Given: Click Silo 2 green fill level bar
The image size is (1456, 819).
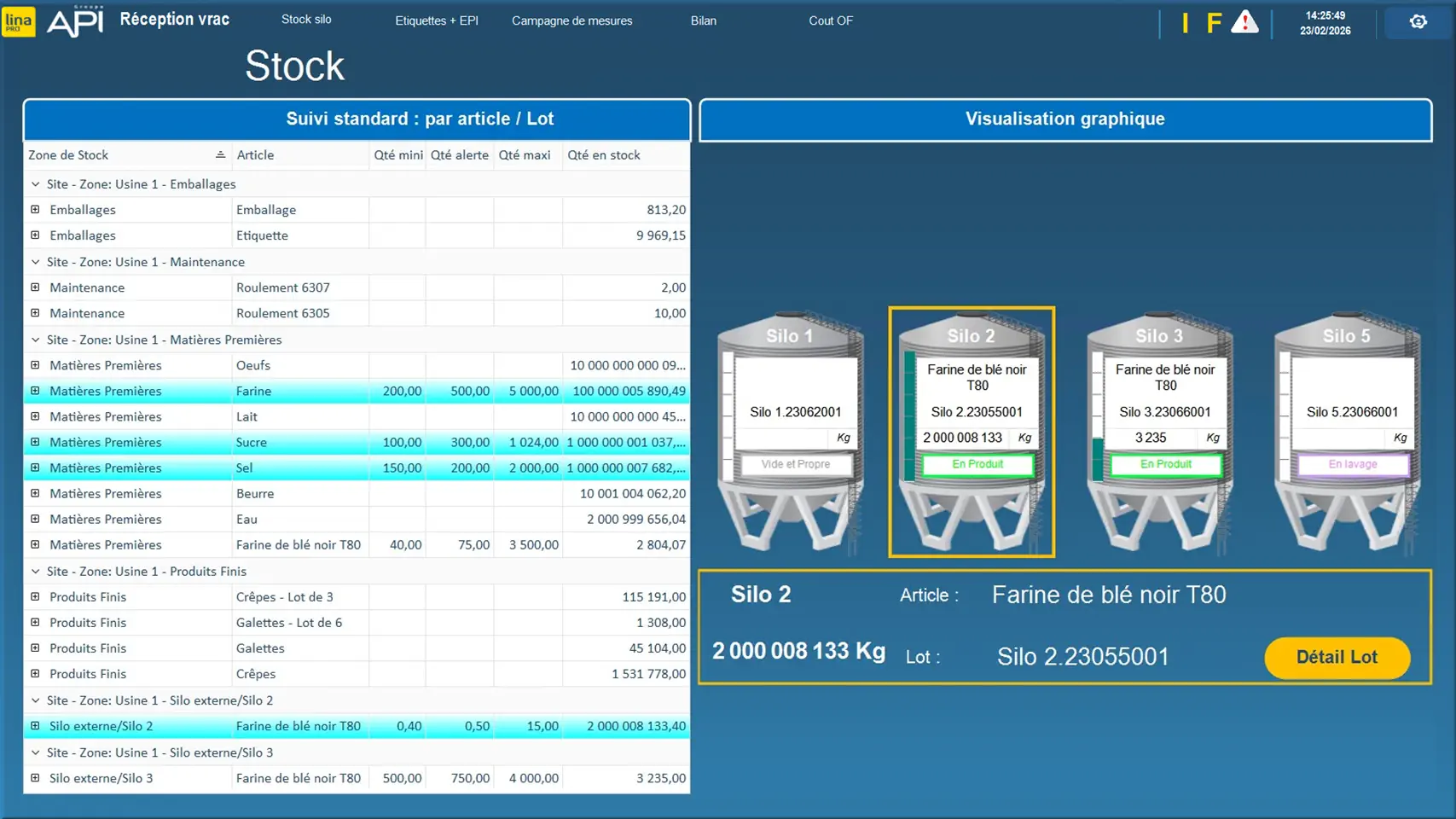Looking at the screenshot, I should click(x=909, y=416).
